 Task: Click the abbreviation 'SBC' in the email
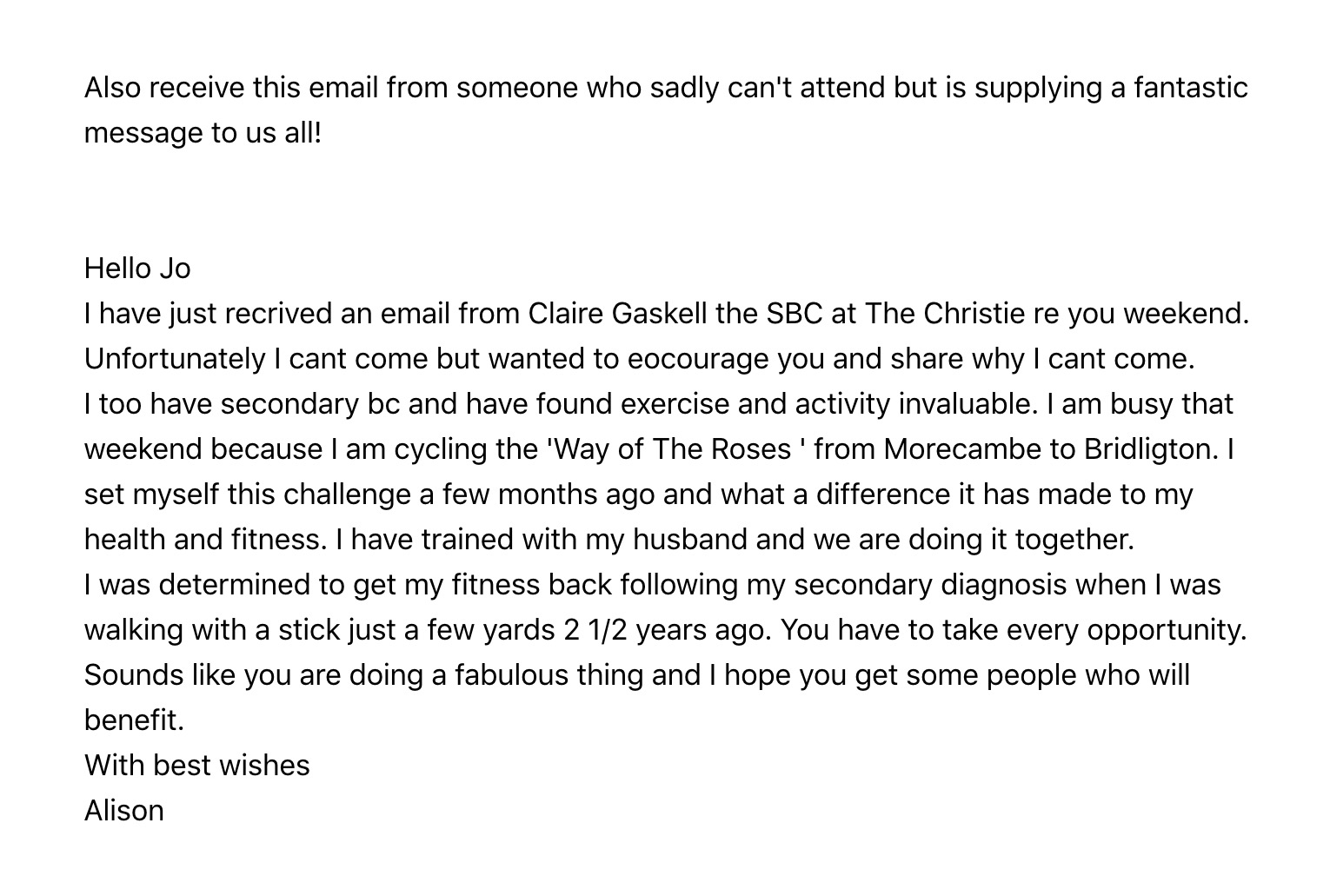tap(795, 314)
